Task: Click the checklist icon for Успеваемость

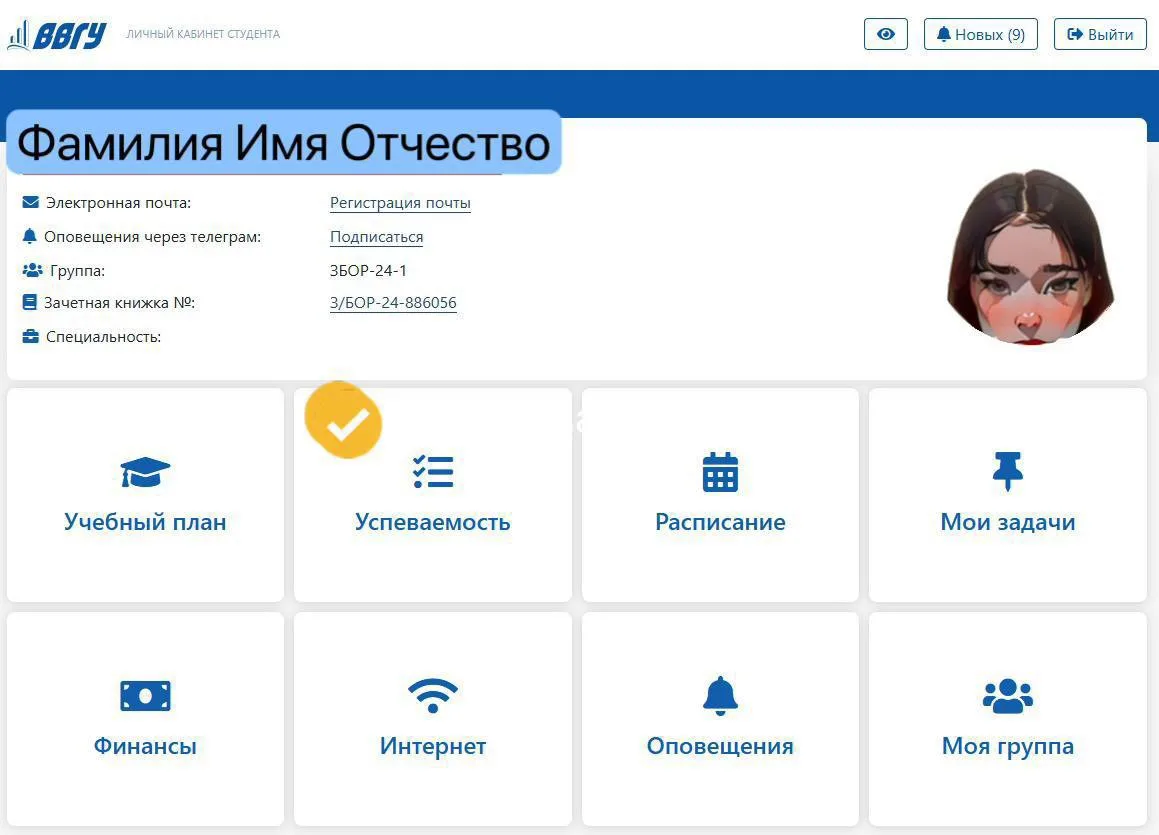Action: pyautogui.click(x=433, y=472)
